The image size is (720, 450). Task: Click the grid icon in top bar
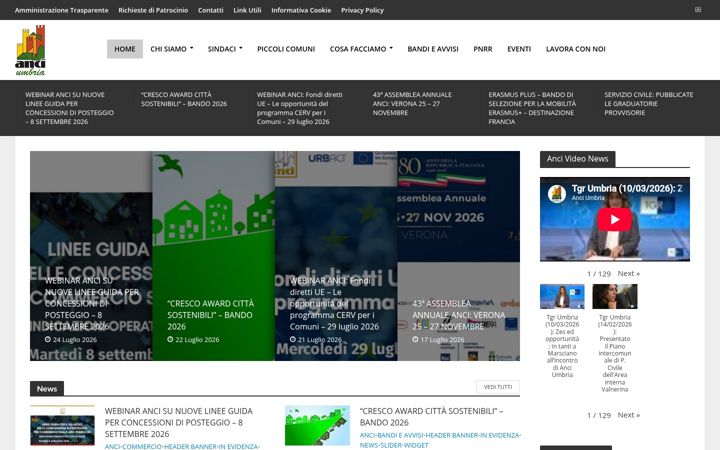[698, 10]
